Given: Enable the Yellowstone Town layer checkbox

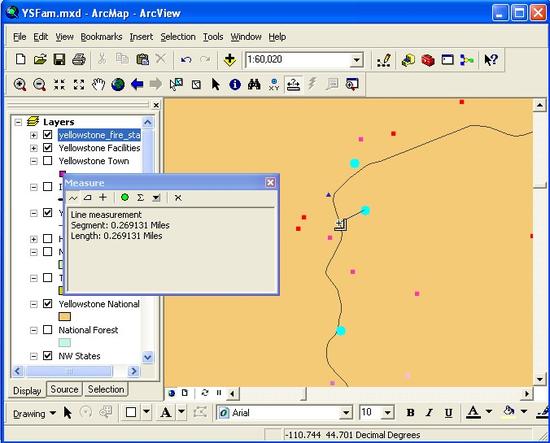Looking at the screenshot, I should coord(47,161).
